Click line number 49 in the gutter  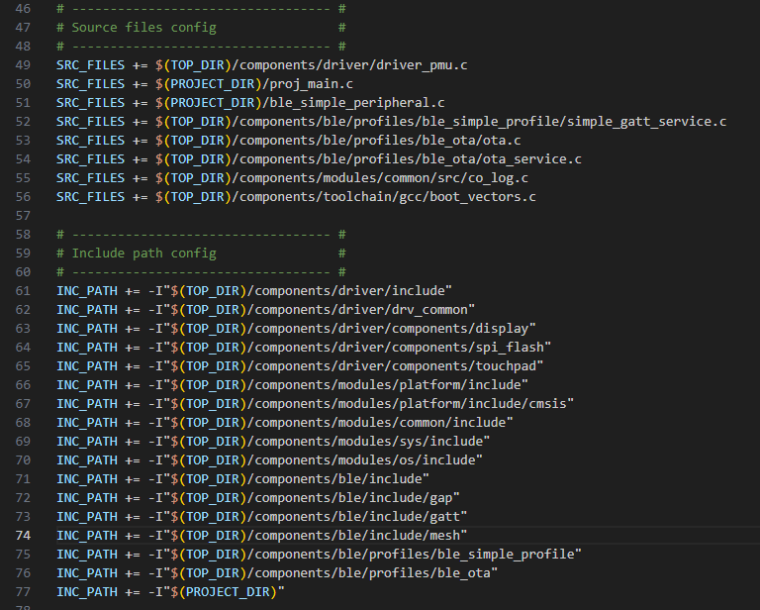pyautogui.click(x=24, y=65)
